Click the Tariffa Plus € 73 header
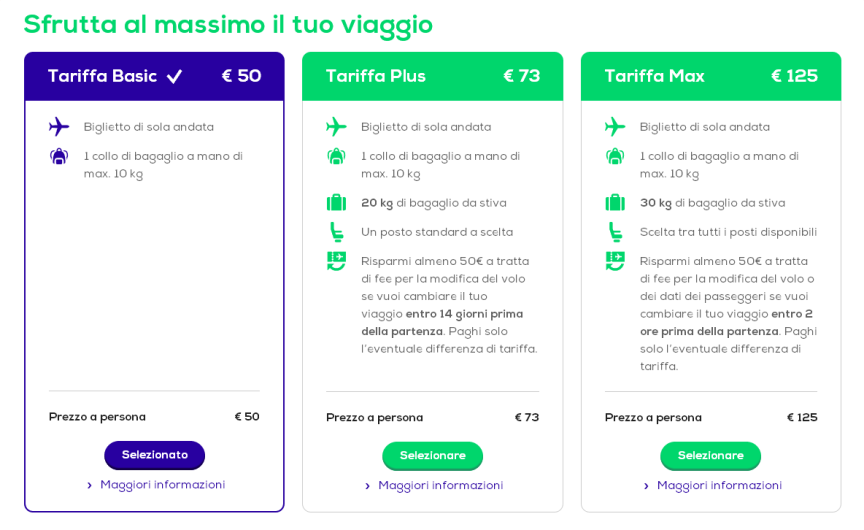The image size is (864, 530). coord(432,76)
